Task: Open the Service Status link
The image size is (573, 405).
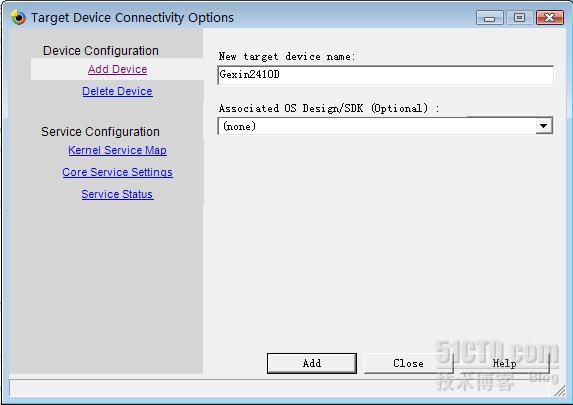Action: pyautogui.click(x=117, y=194)
